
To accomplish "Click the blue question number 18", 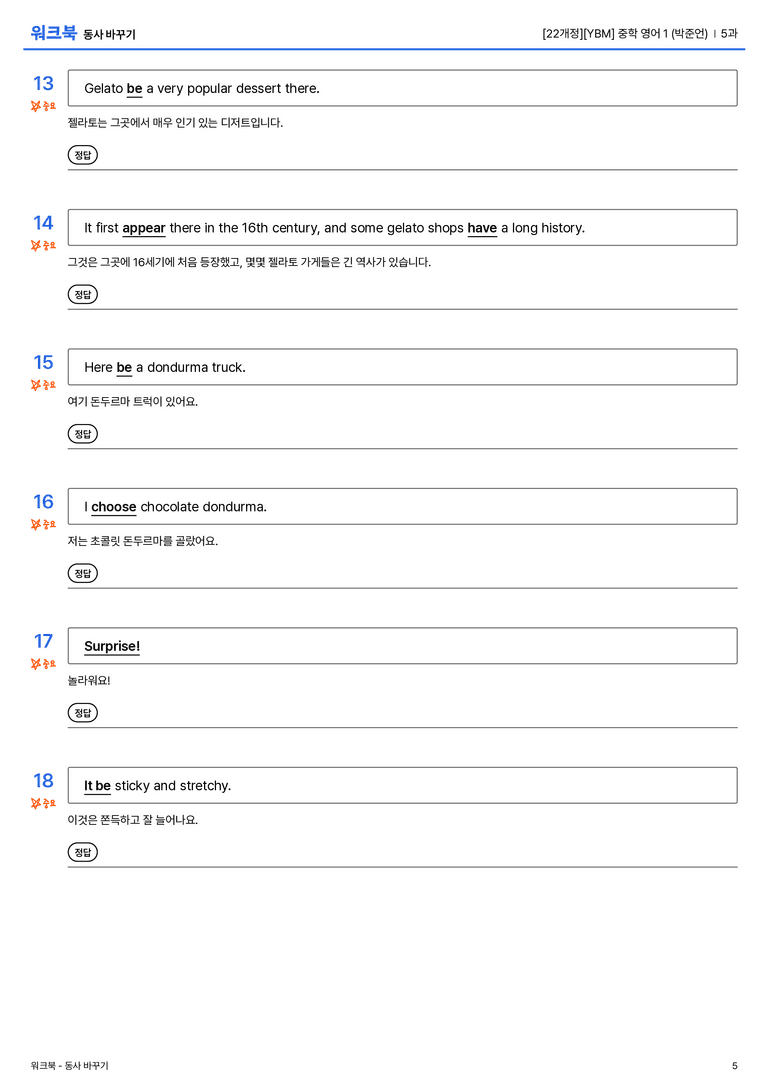I will coord(43,781).
